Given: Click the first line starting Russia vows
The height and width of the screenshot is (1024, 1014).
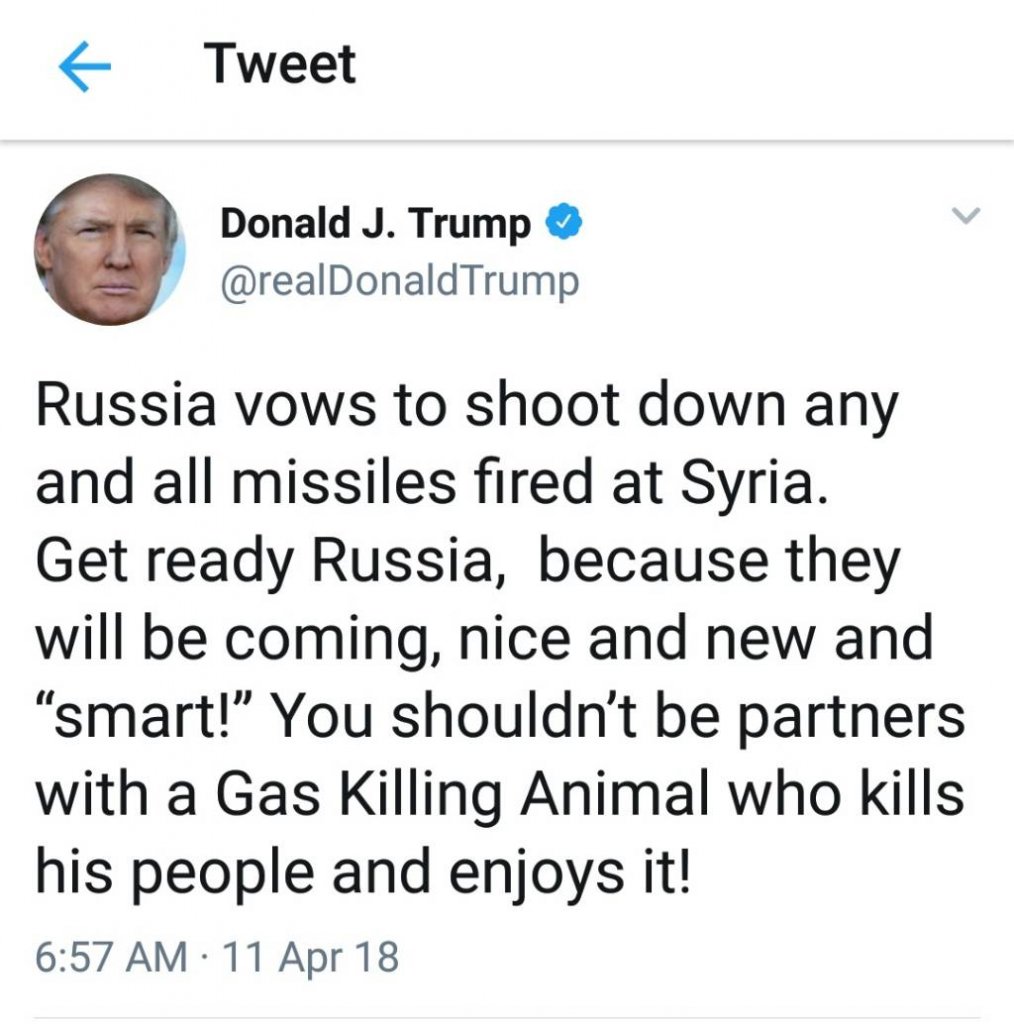Looking at the screenshot, I should pos(467,406).
